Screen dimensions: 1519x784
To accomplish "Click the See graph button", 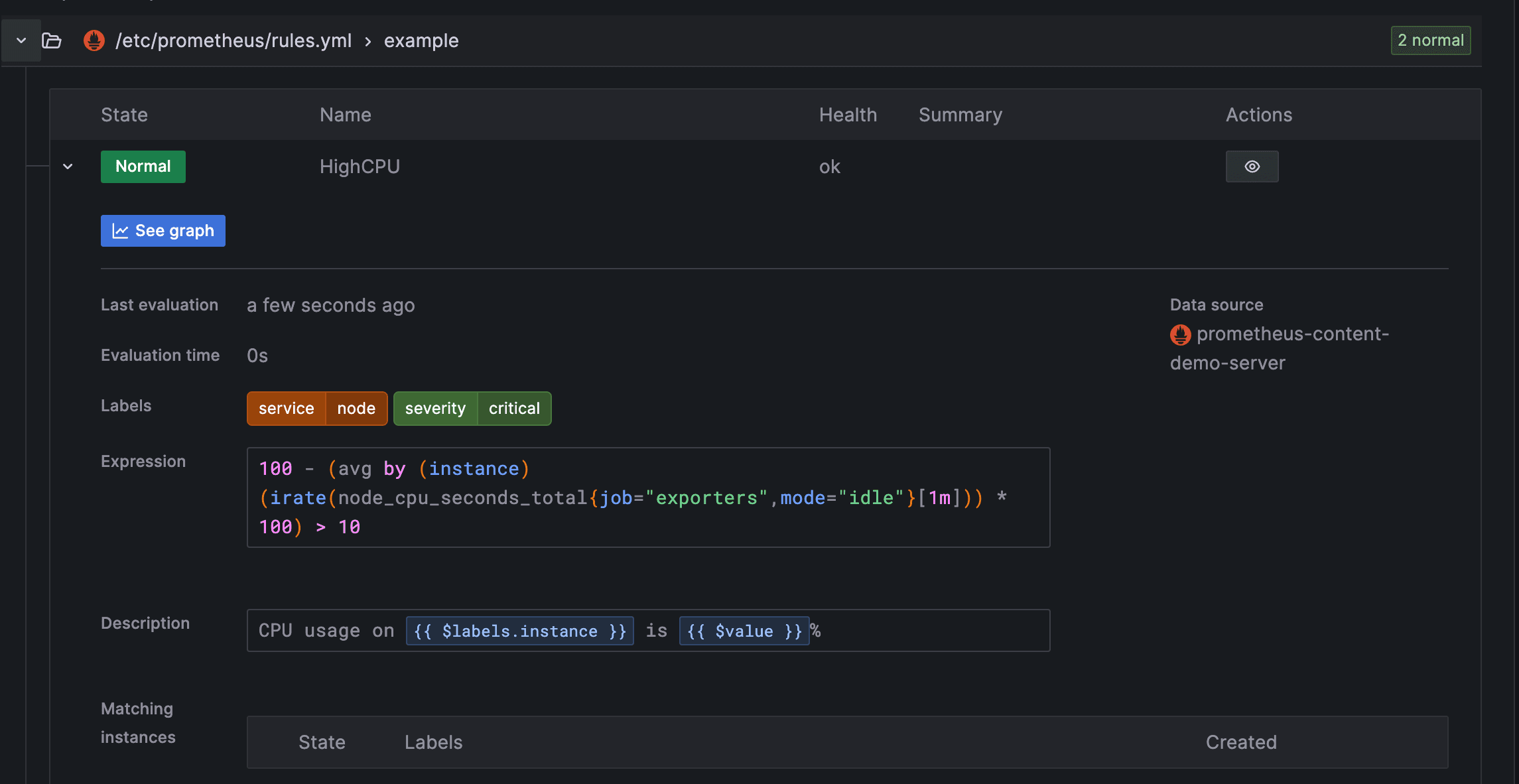I will pyautogui.click(x=163, y=231).
